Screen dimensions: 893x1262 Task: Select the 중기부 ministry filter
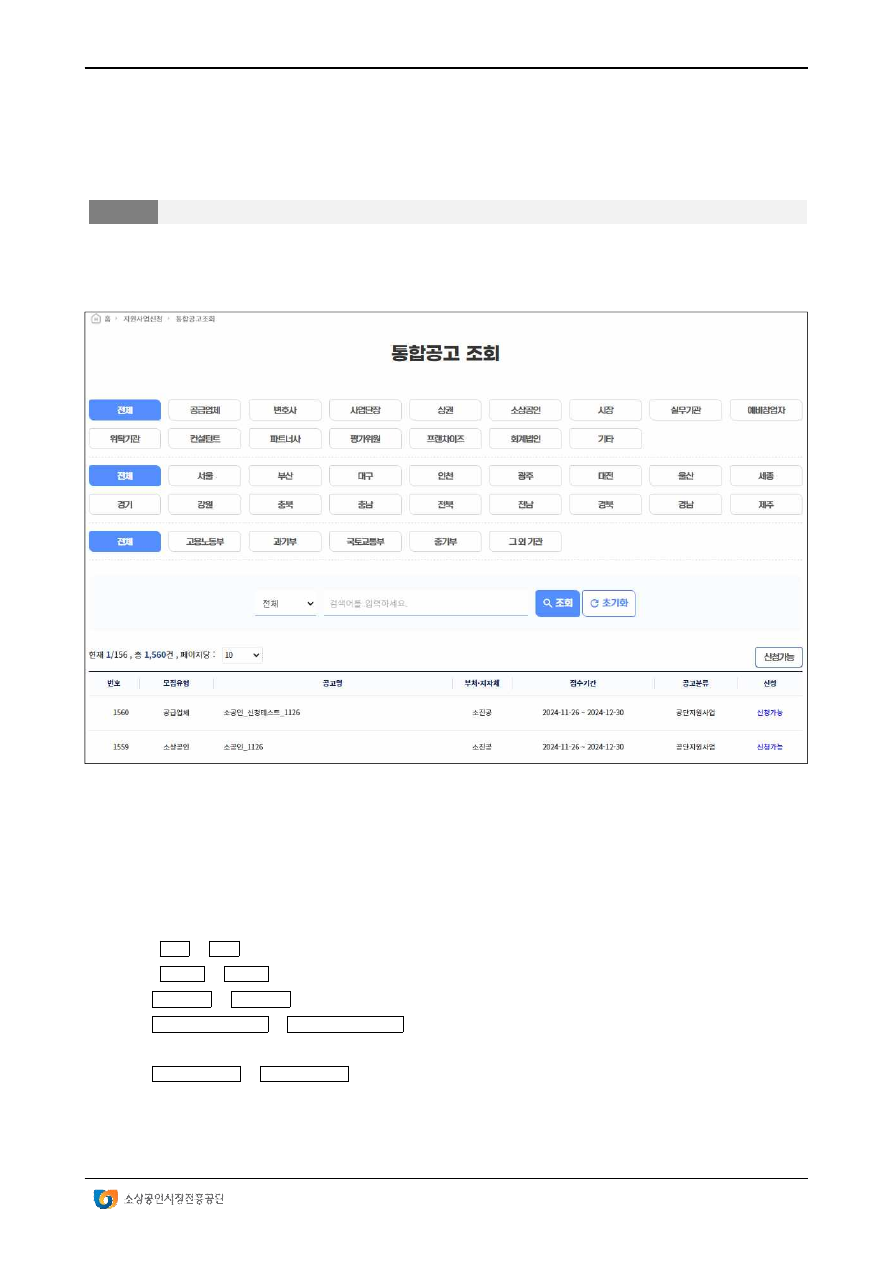point(445,542)
